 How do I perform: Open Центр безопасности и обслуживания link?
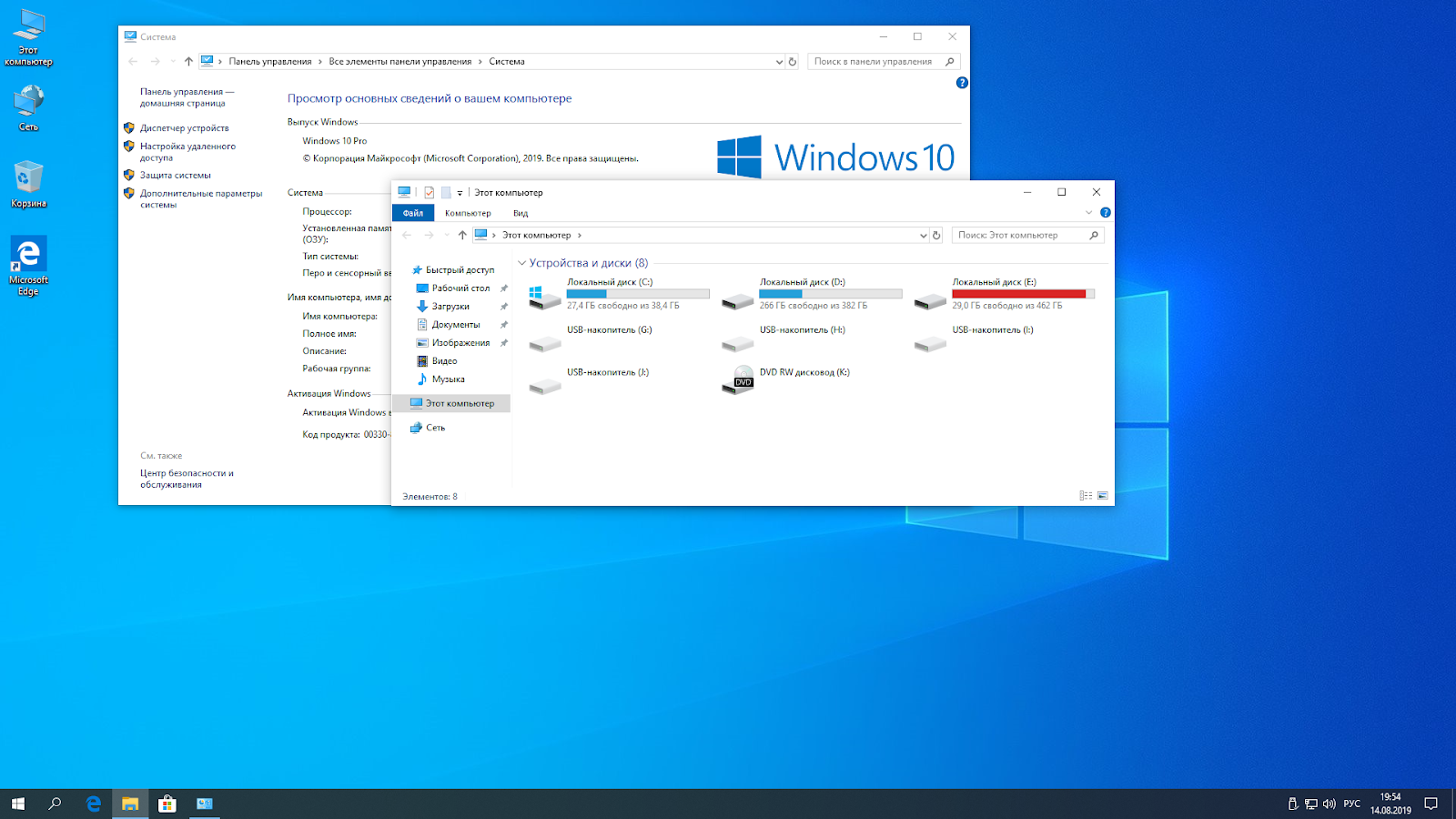tap(187, 479)
